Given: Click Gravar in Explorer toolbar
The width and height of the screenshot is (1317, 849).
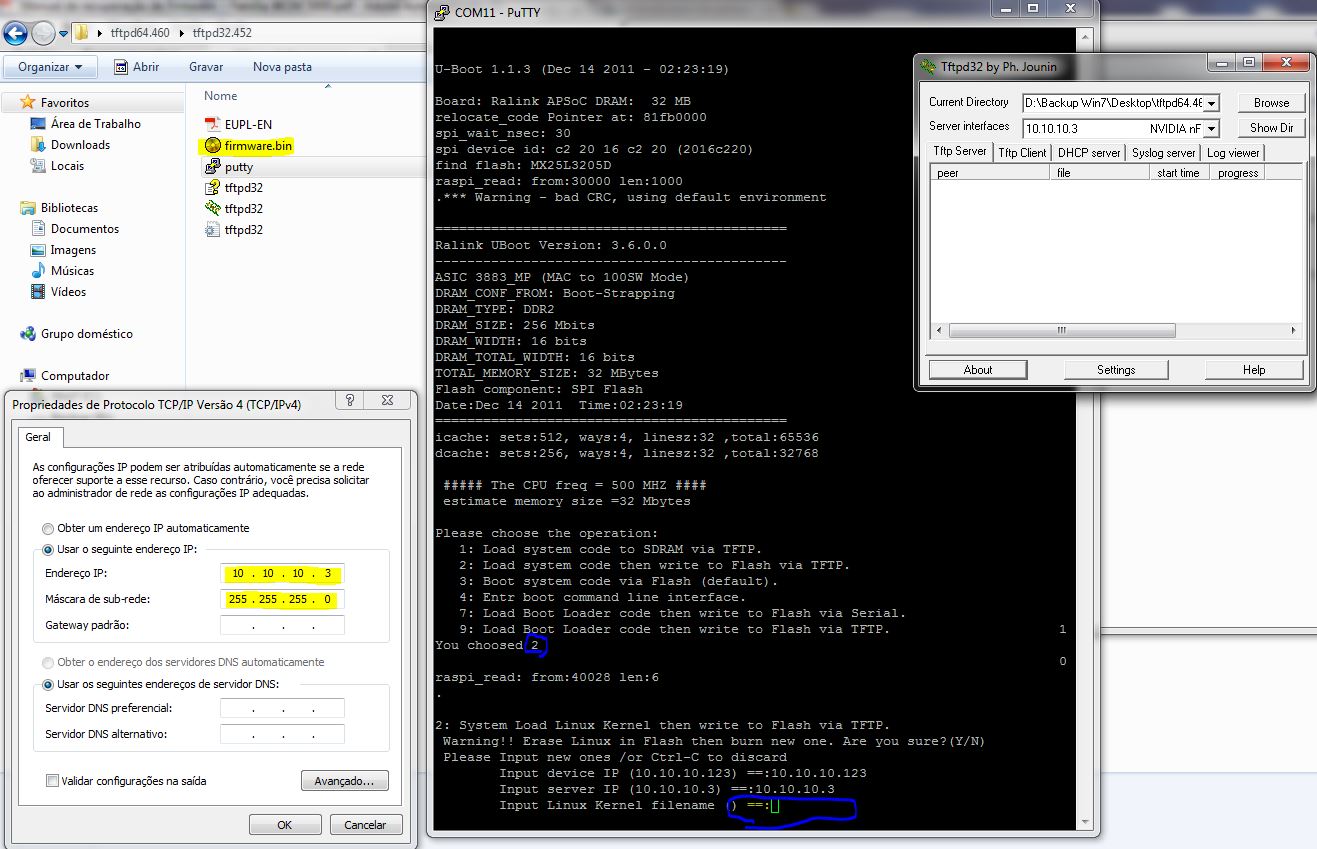Looking at the screenshot, I should (x=206, y=67).
